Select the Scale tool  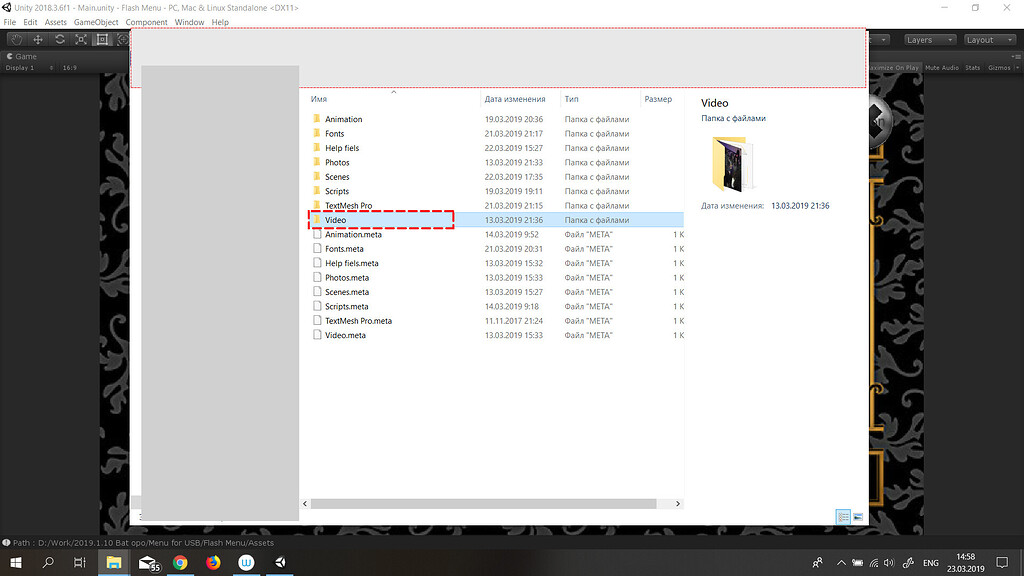point(81,39)
